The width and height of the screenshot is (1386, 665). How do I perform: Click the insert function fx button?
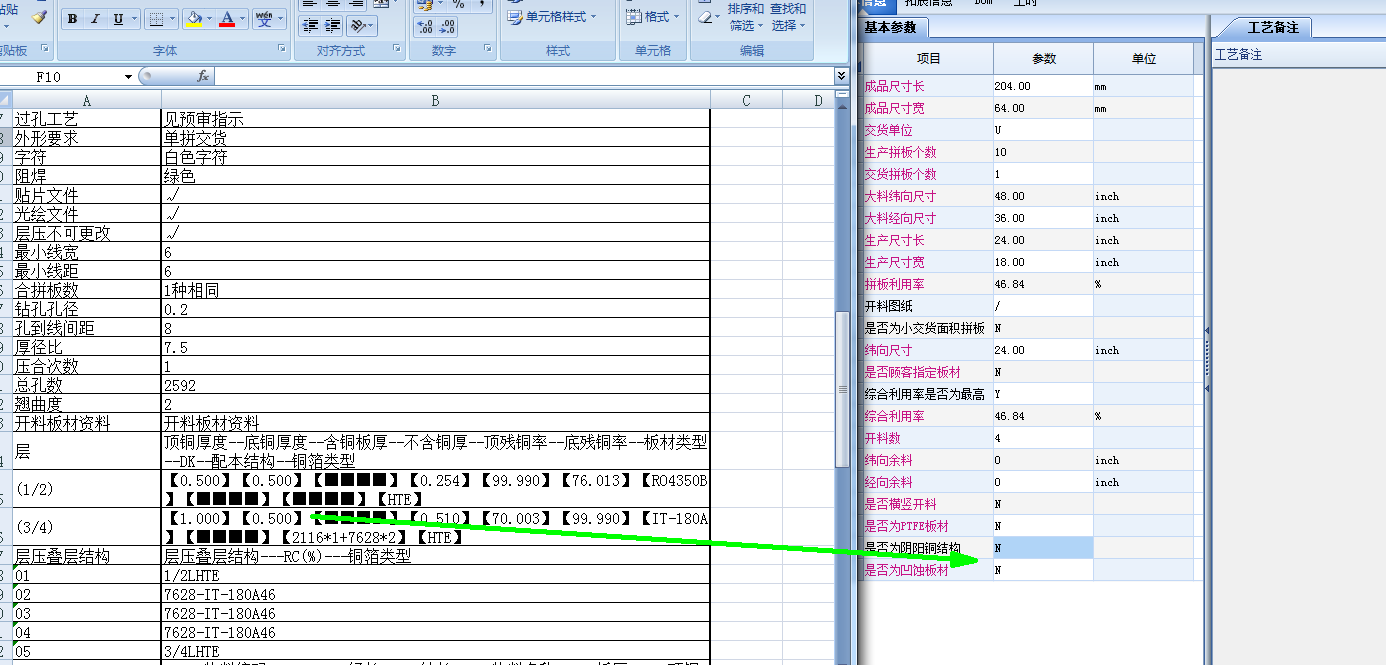click(203, 76)
